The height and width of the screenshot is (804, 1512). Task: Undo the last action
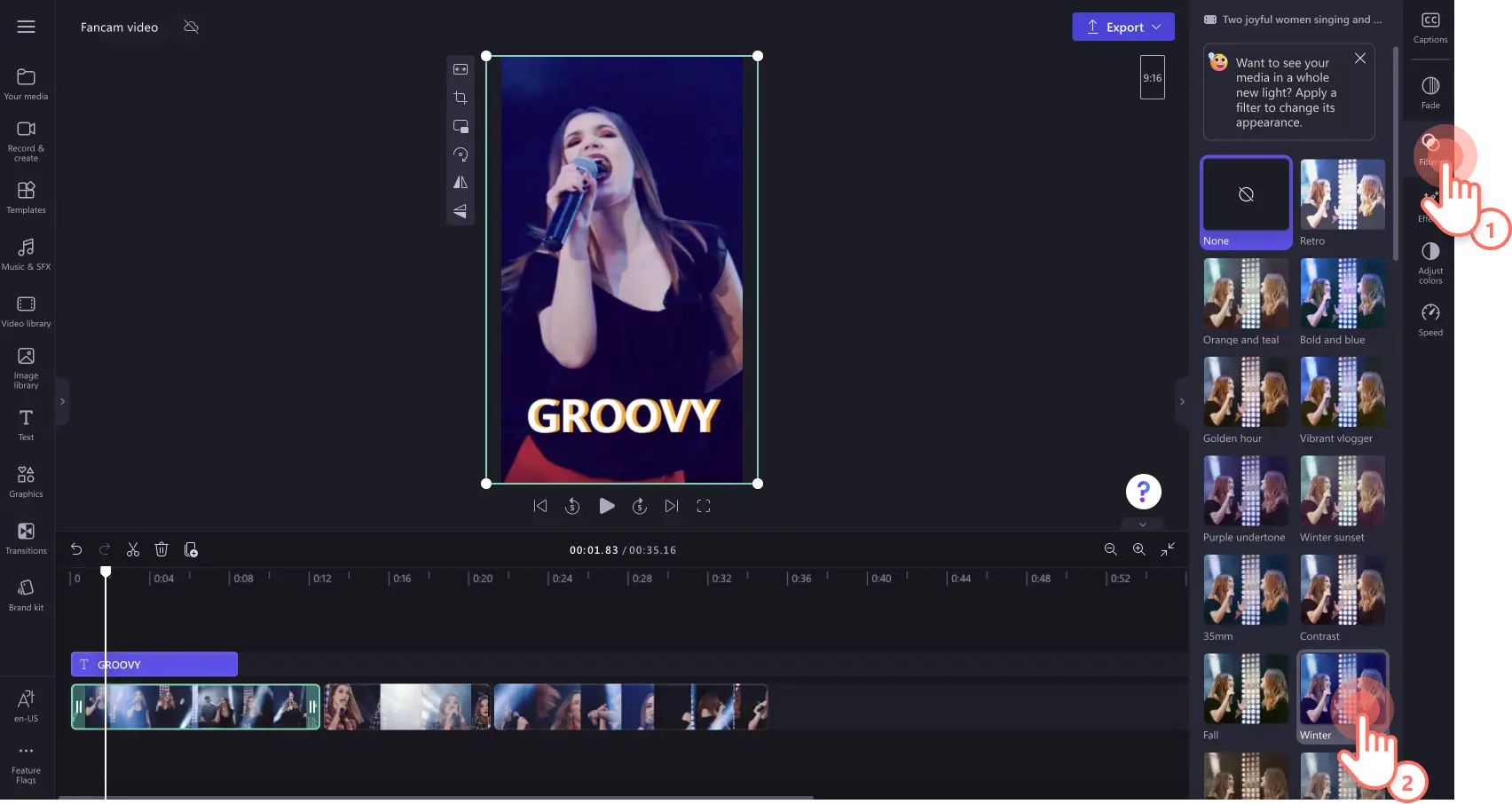click(76, 550)
